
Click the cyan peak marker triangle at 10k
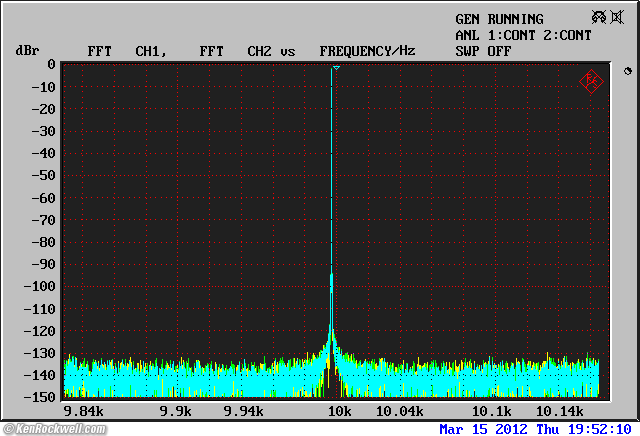(x=336, y=67)
